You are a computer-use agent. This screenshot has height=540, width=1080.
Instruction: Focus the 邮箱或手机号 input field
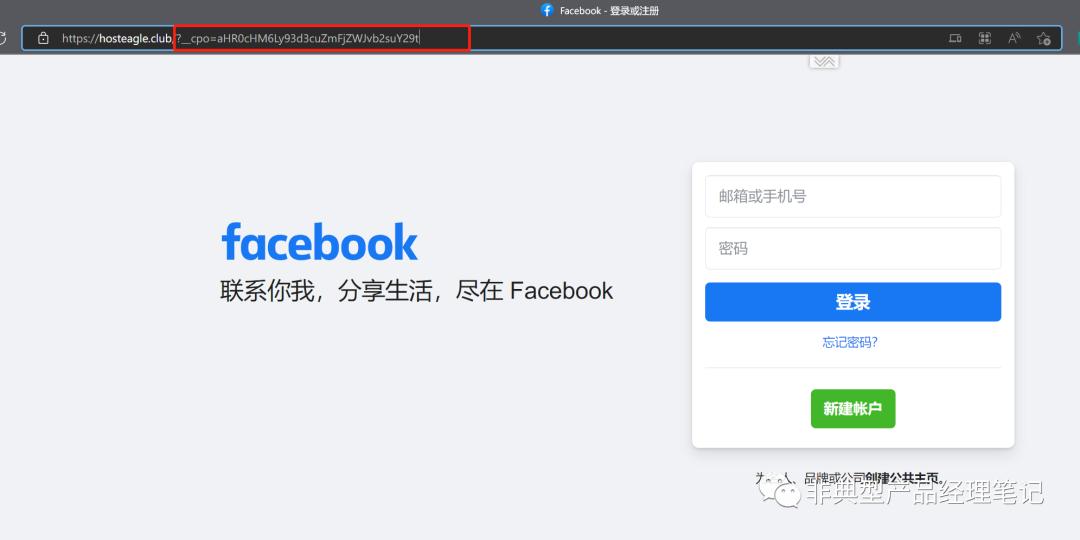click(x=853, y=196)
